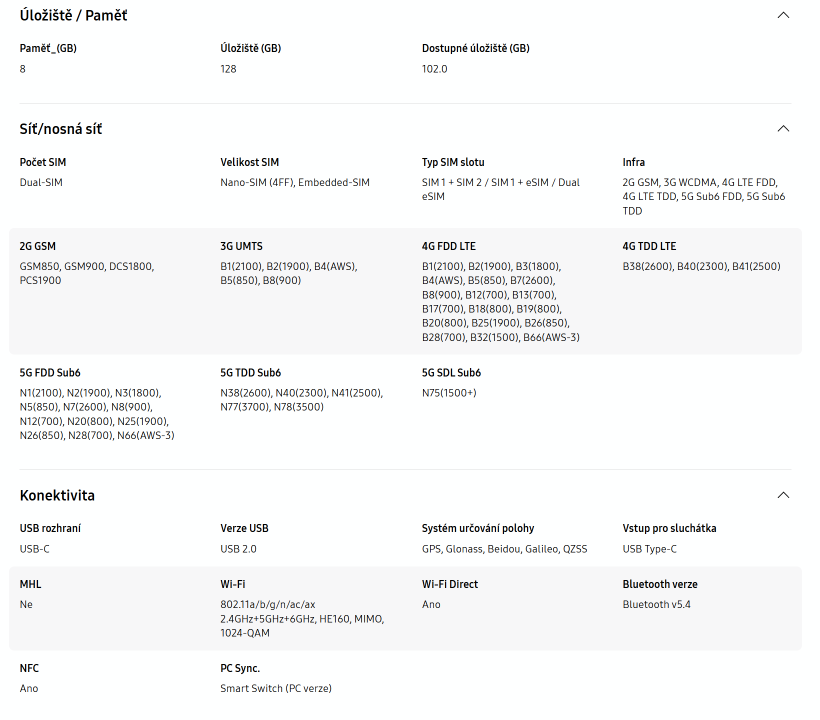Screen dimensions: 820x720
Task: Click the Konektivita heading
Action: tap(57, 496)
